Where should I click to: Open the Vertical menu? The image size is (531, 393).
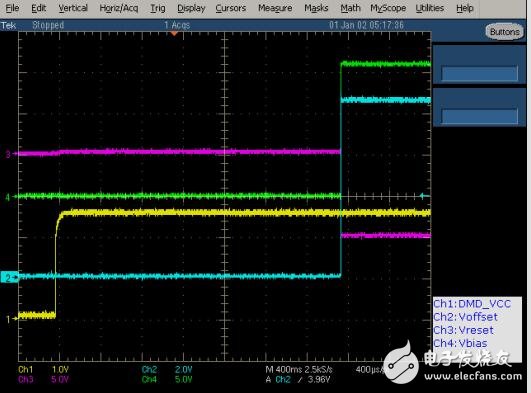pyautogui.click(x=73, y=8)
